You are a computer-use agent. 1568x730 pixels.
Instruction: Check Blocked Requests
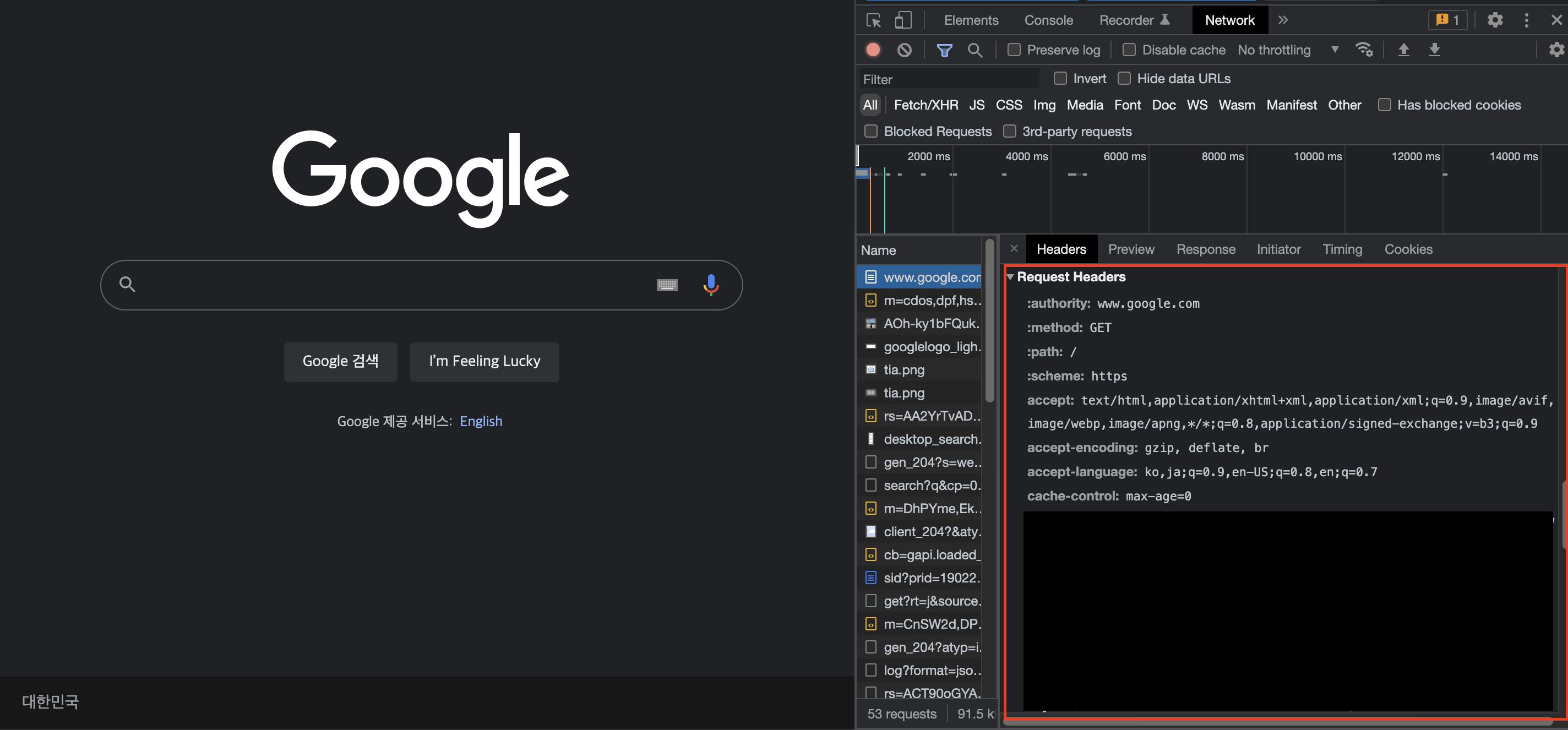871,132
